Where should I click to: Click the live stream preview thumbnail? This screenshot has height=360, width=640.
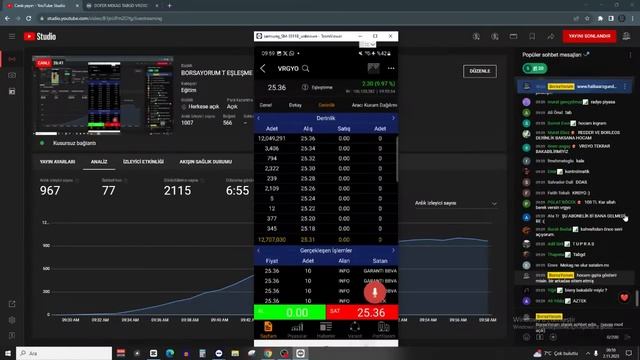point(103,95)
